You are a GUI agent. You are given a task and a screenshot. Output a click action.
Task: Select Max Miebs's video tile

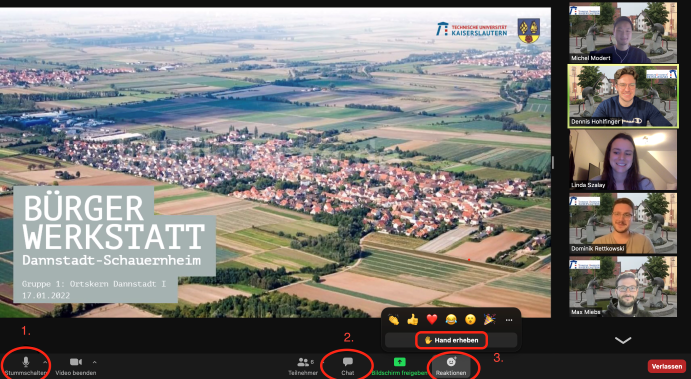[623, 286]
